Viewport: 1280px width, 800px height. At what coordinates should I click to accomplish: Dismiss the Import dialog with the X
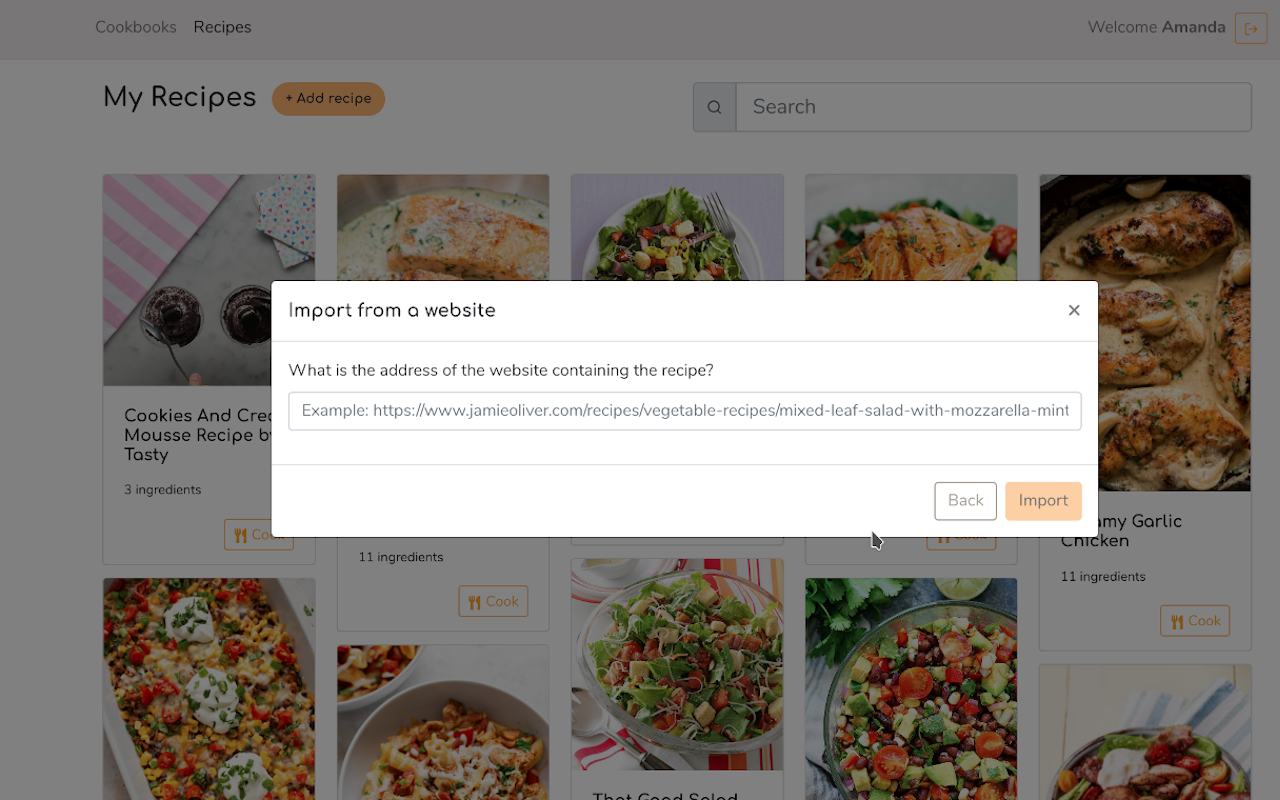(x=1074, y=310)
